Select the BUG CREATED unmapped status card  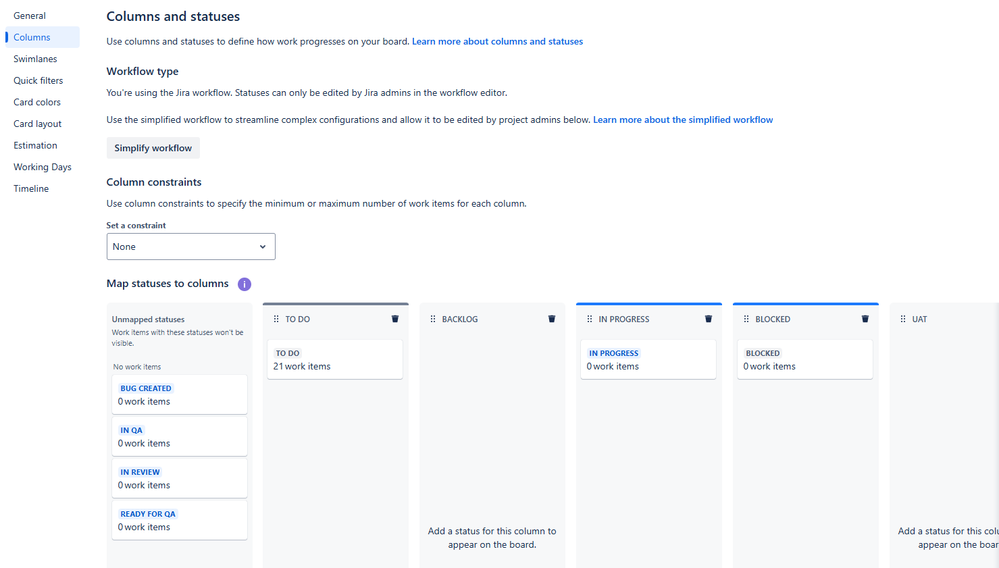pyautogui.click(x=179, y=394)
